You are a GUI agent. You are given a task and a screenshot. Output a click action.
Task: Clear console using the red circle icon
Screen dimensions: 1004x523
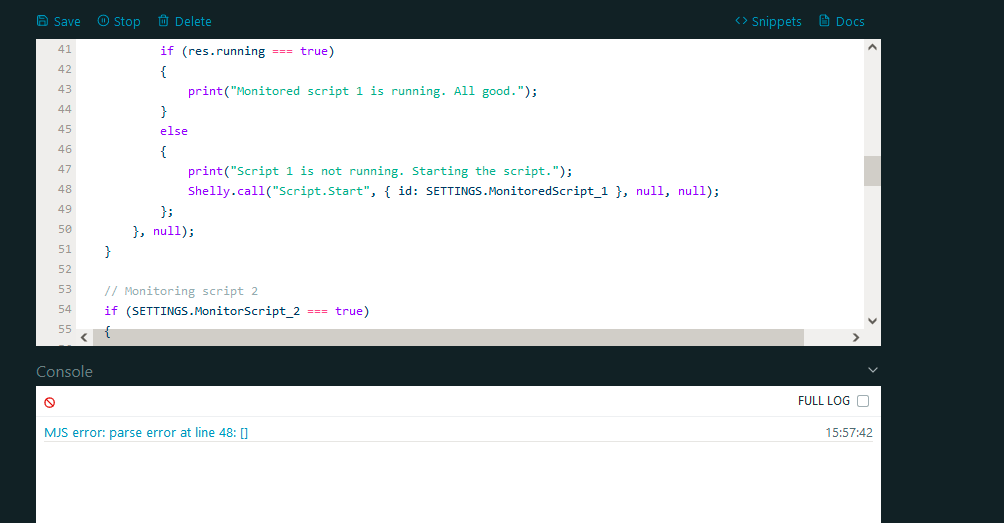click(50, 402)
